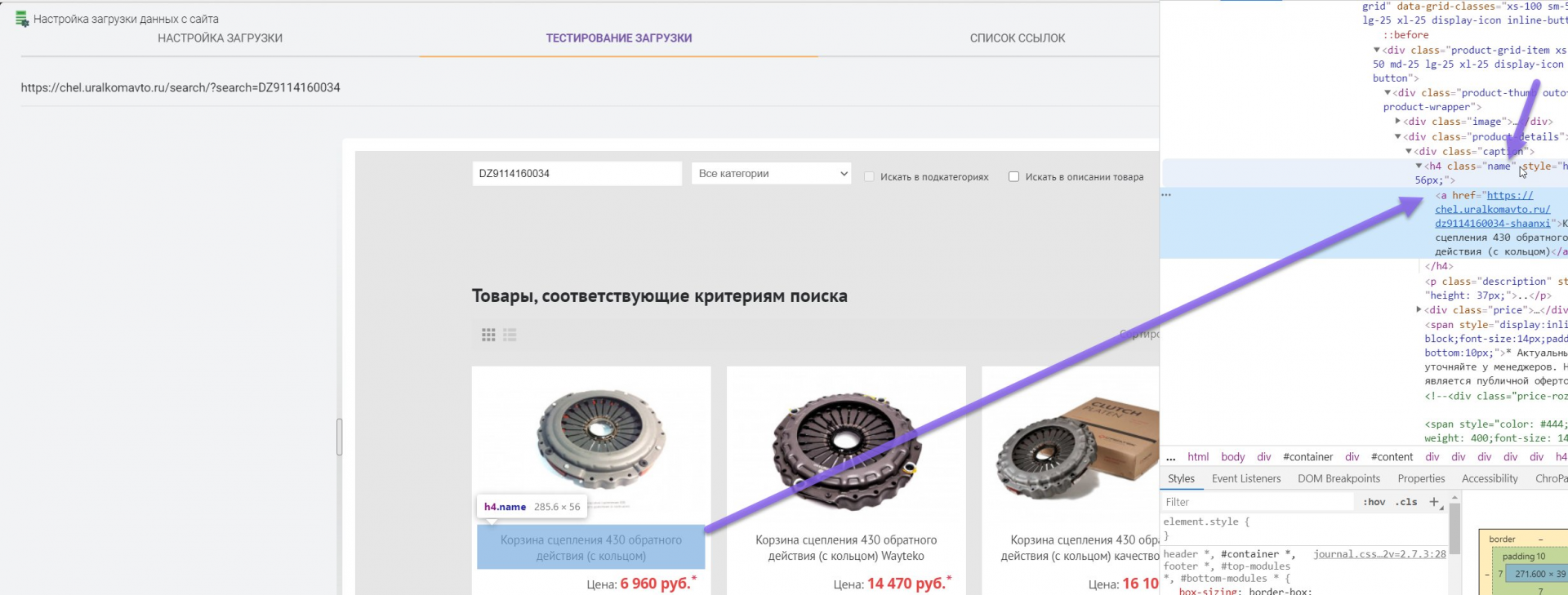The height and width of the screenshot is (595, 1568).
Task: Add new style rule with plus icon
Action: pyautogui.click(x=1434, y=502)
